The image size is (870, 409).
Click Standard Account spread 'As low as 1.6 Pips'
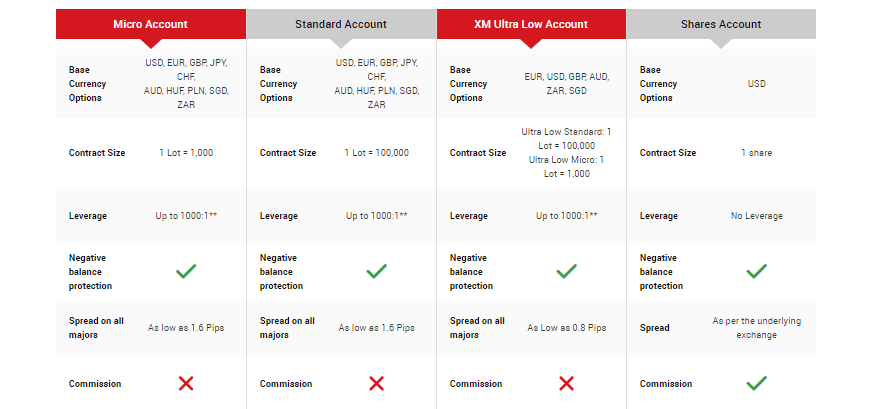(376, 328)
